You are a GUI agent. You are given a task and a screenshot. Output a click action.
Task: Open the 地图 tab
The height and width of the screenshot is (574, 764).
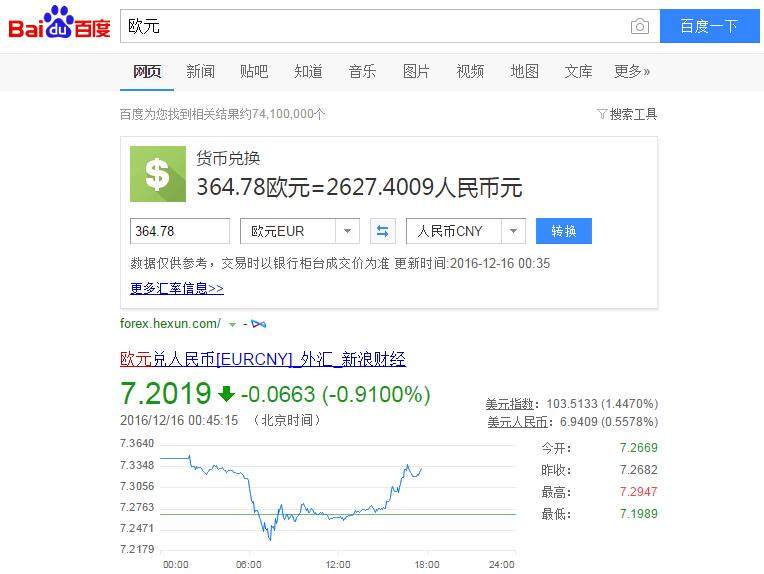coord(524,72)
